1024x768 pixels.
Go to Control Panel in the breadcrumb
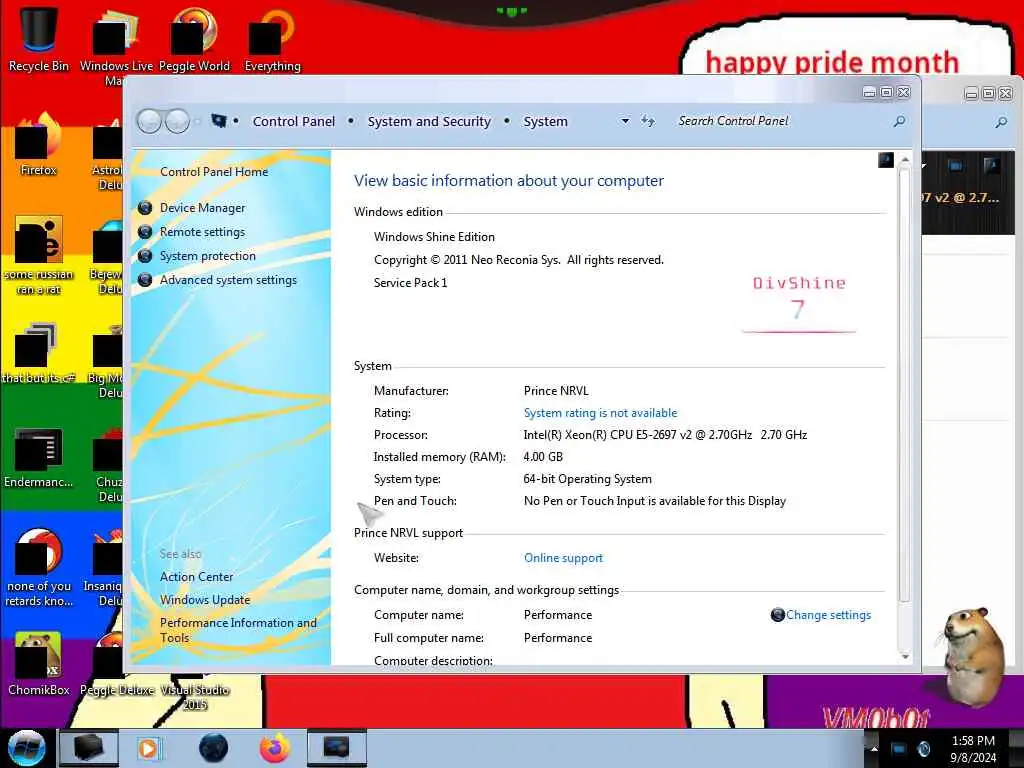294,121
